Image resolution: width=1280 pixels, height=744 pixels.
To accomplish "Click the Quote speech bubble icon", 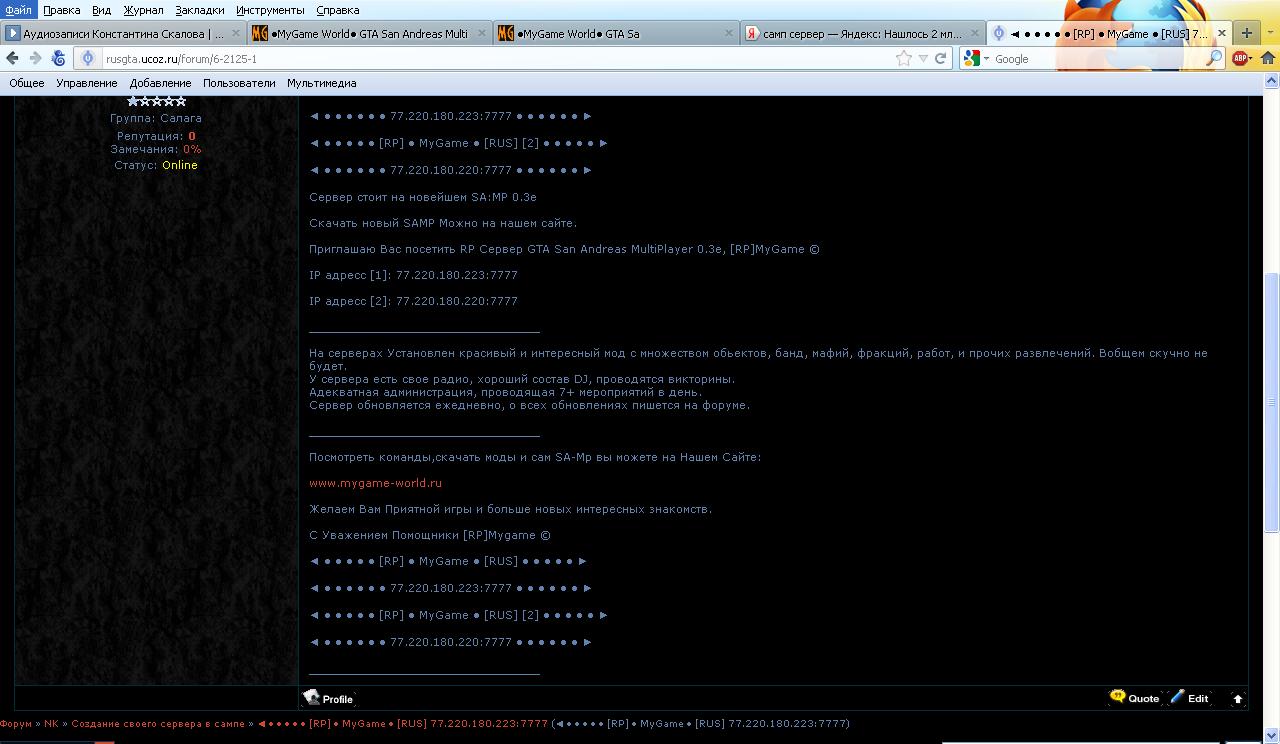I will click(x=1118, y=696).
